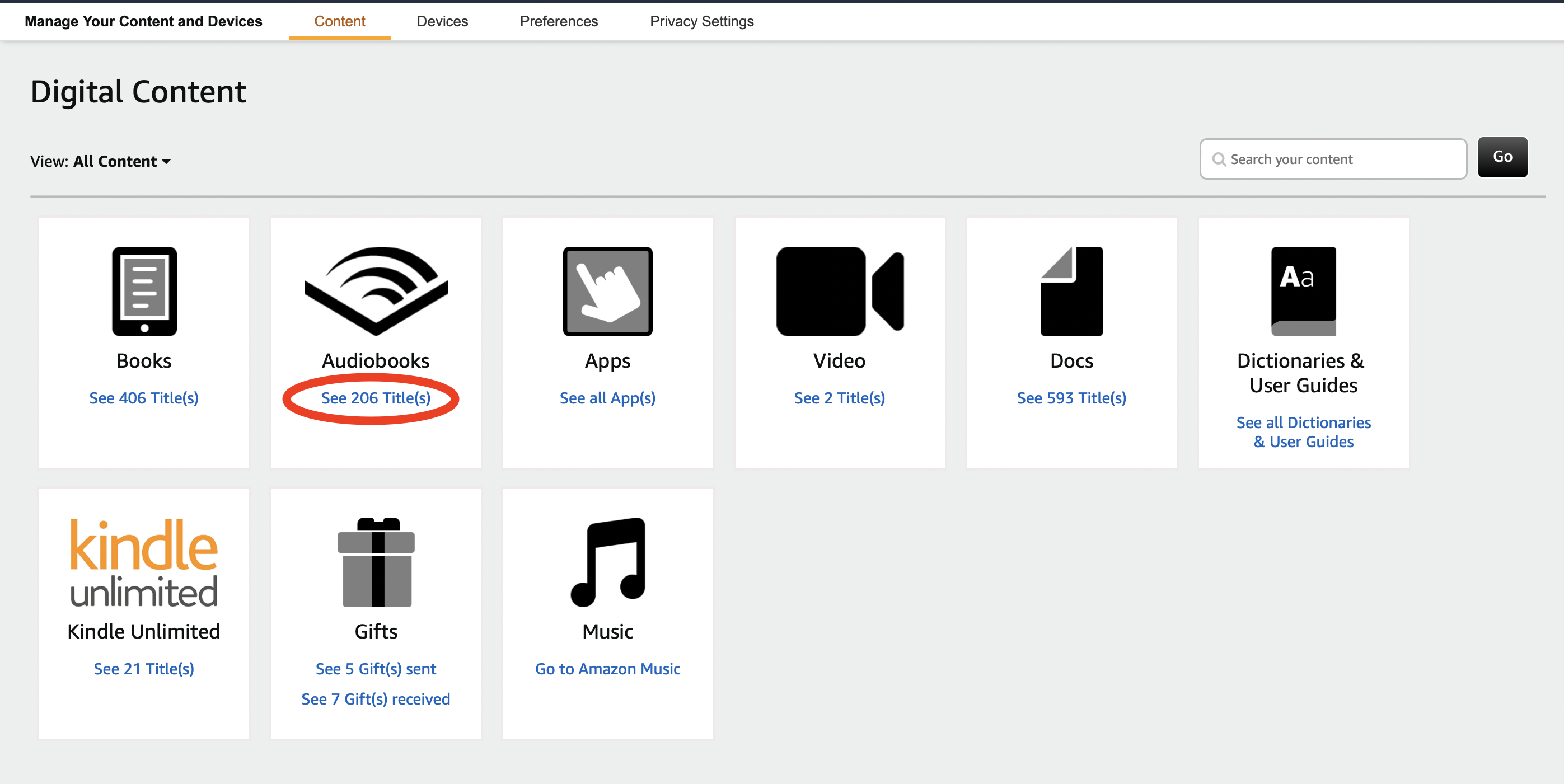This screenshot has width=1564, height=784.
Task: Click Privacy Settings menu item
Action: pos(700,20)
